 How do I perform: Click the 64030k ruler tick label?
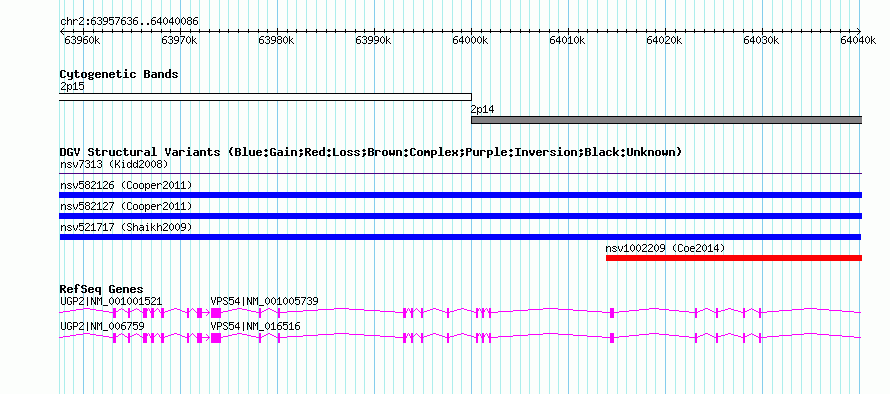point(762,40)
